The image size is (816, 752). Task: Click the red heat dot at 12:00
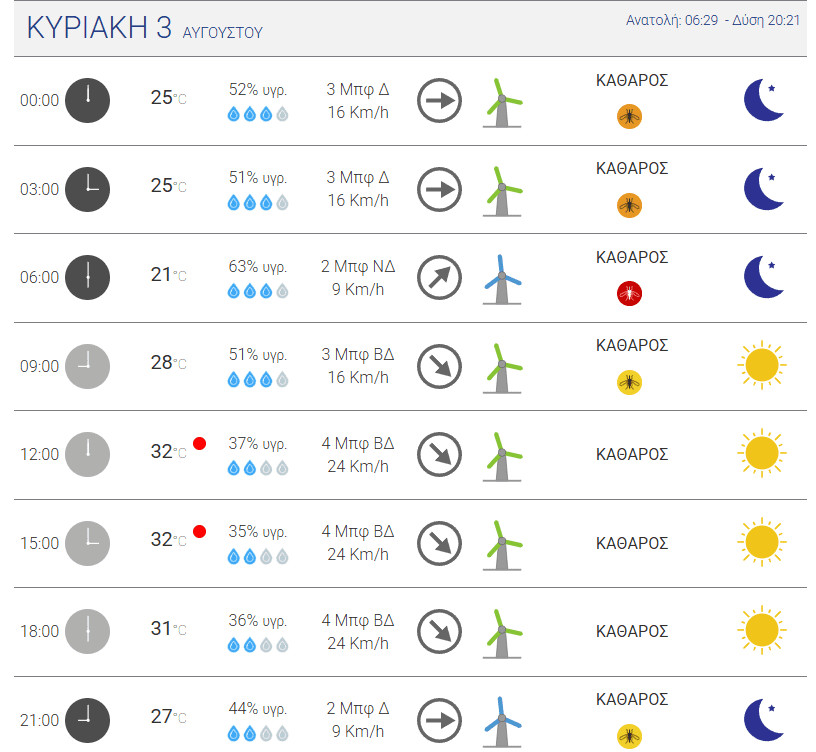click(x=199, y=443)
